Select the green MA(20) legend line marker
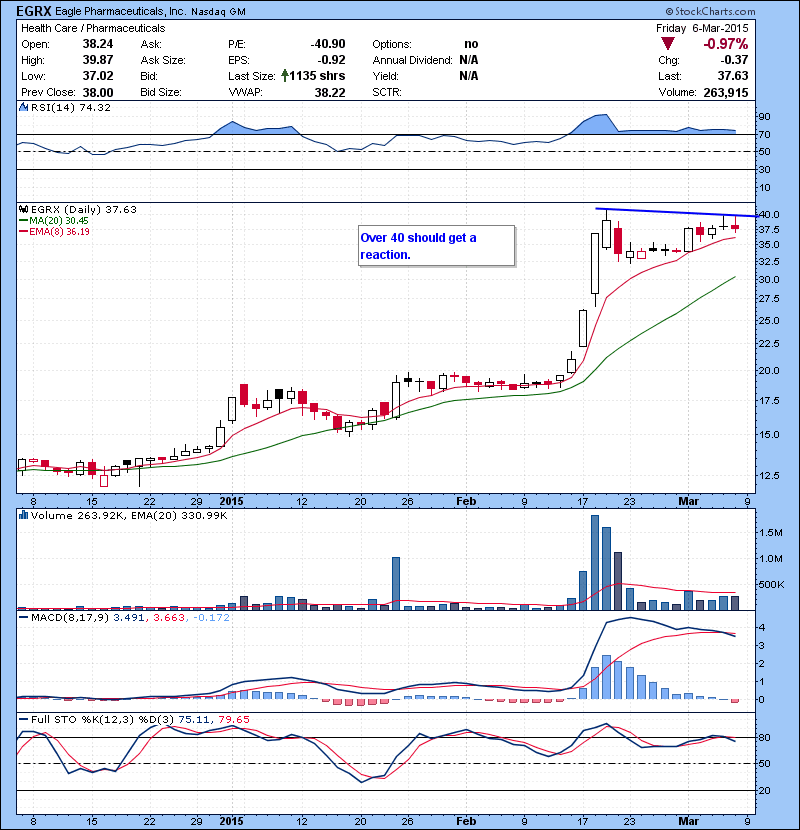Screen dimensions: 800x830 pos(24,221)
